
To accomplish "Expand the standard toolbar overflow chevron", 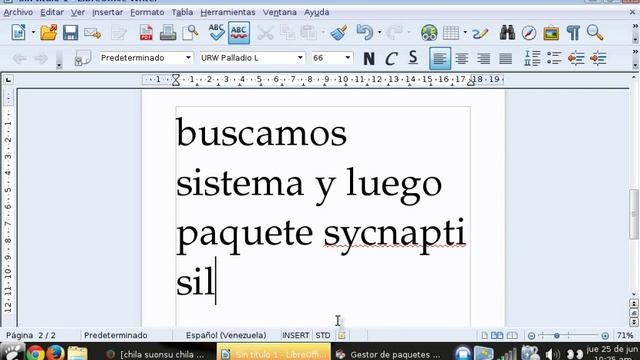I will (635, 26).
